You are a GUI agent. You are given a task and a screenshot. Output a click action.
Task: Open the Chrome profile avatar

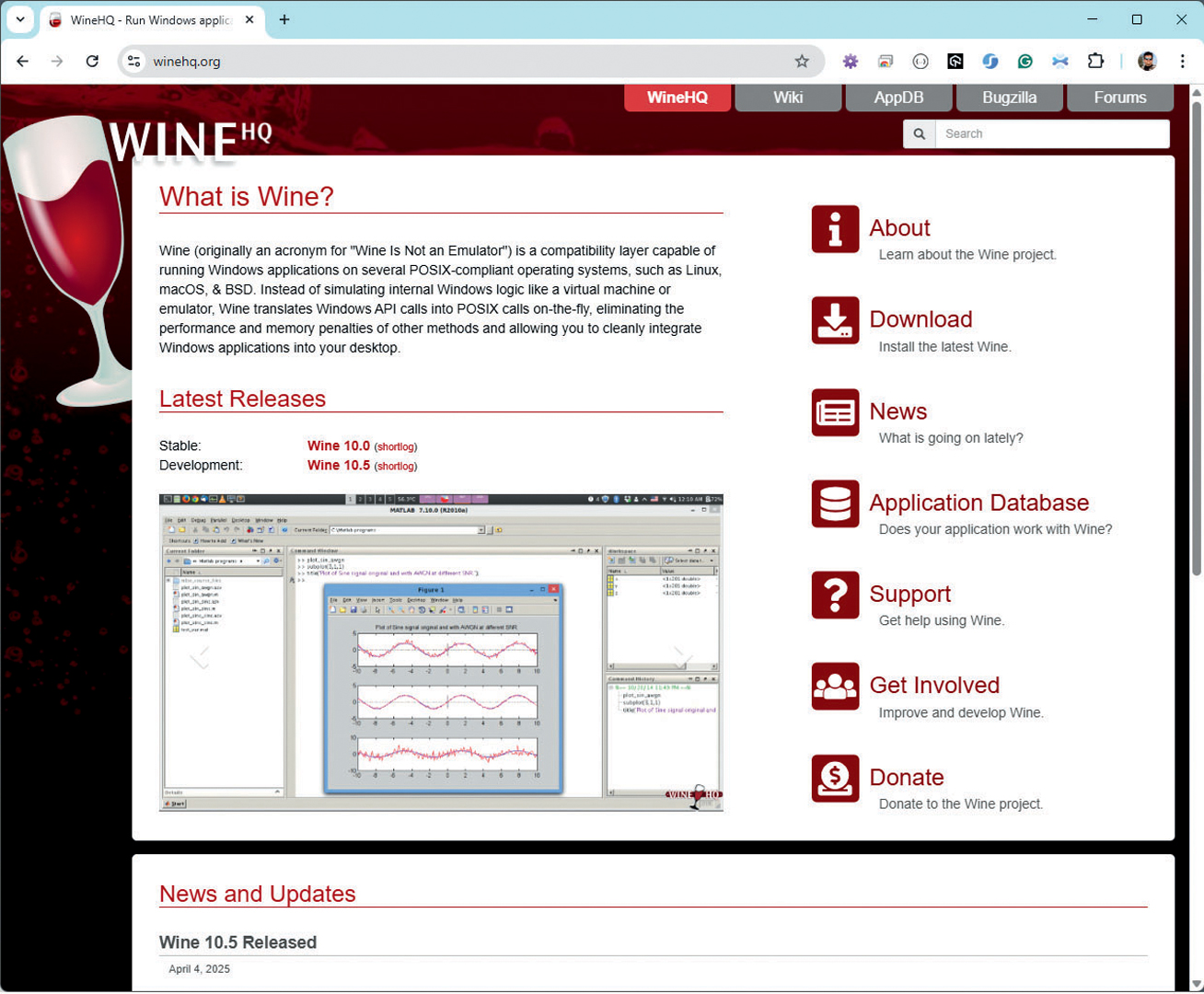pyautogui.click(x=1147, y=62)
